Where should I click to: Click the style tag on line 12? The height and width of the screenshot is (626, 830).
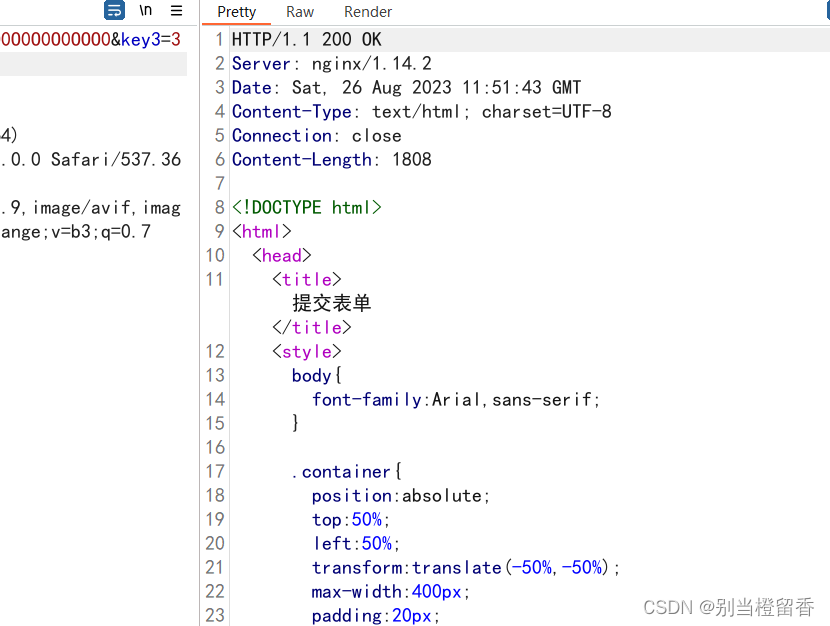306,351
